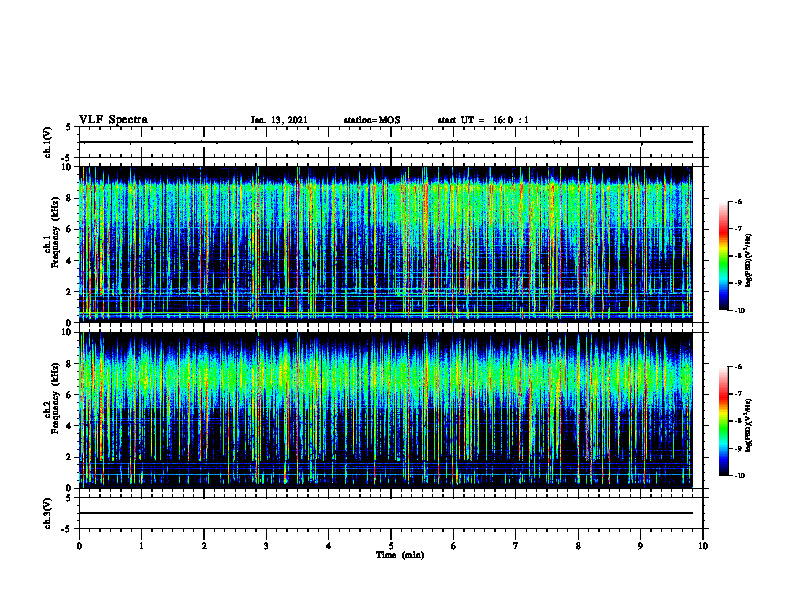
Task: Click the time axis tick label "1"
Action: click(141, 546)
